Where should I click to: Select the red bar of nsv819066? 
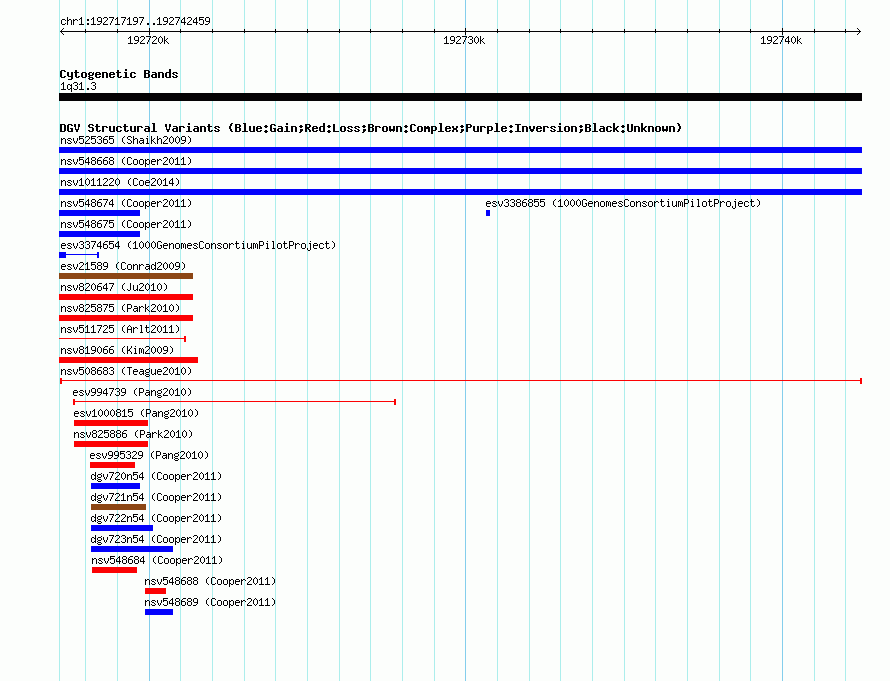click(x=128, y=360)
